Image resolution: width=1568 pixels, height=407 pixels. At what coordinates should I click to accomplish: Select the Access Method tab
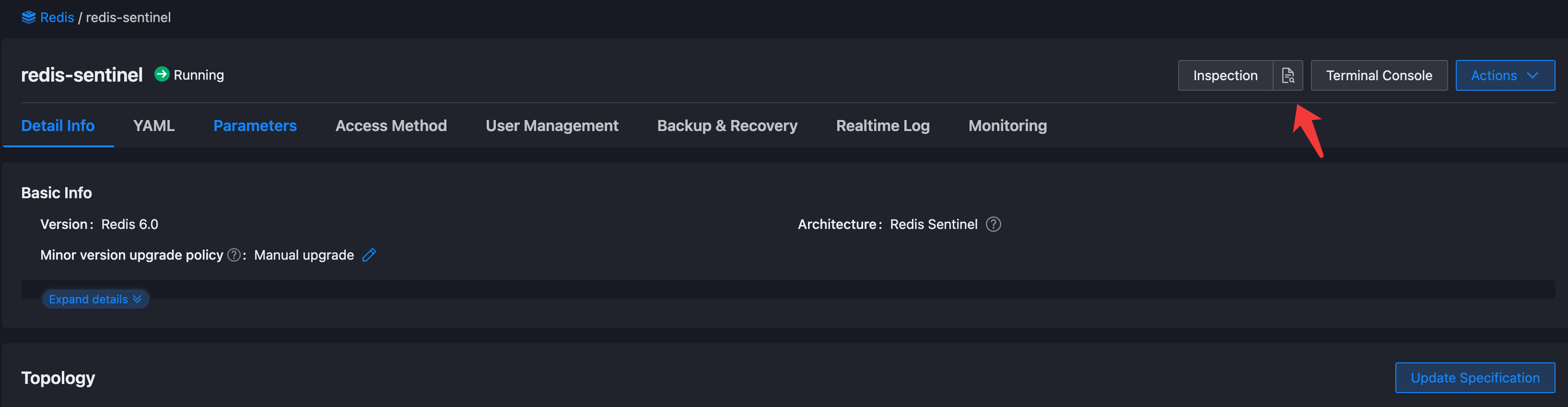(391, 126)
